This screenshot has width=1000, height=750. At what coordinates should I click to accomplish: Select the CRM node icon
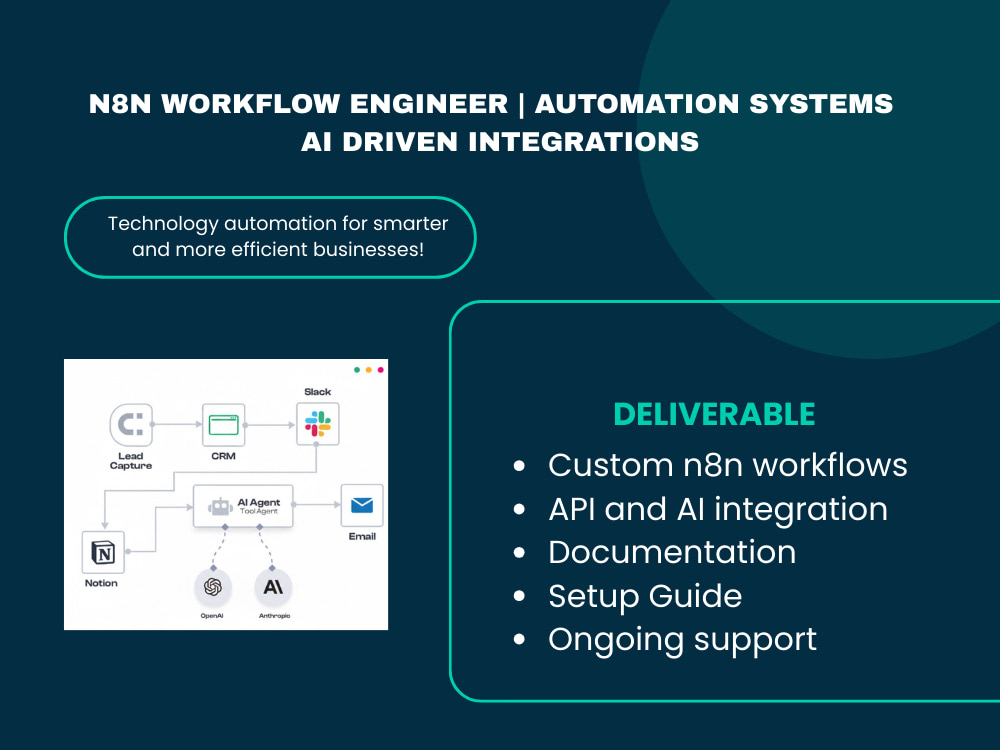pyautogui.click(x=223, y=425)
